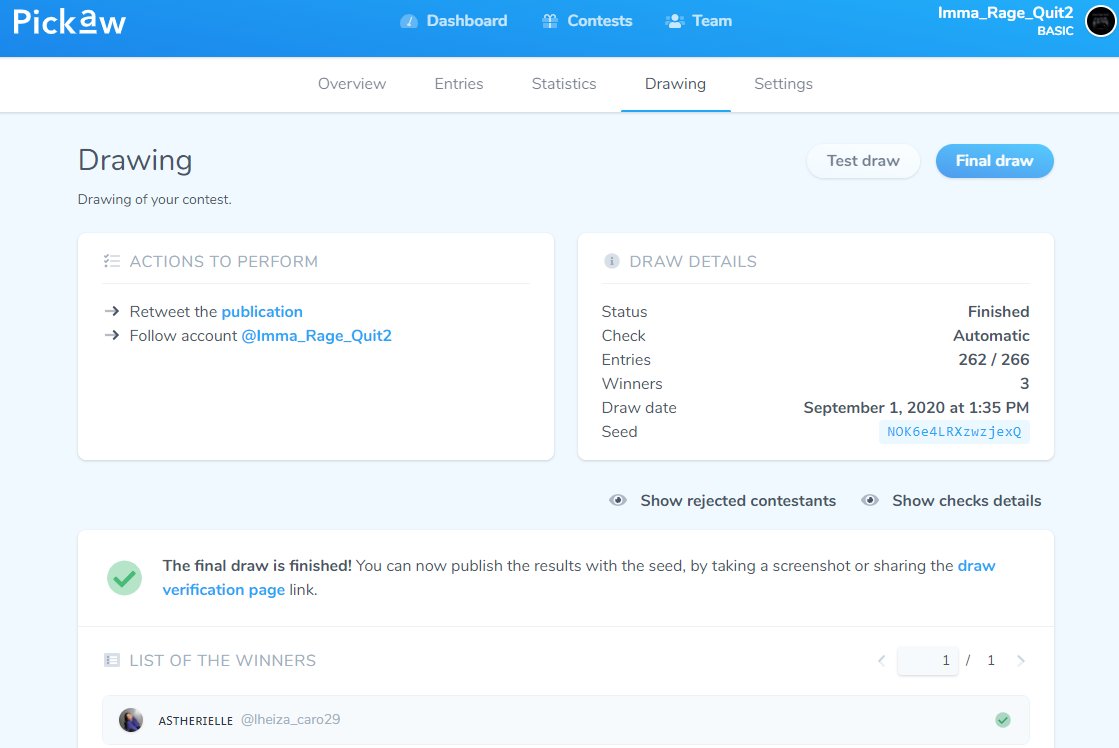The image size is (1119, 748).
Task: Click the green final draw checkmark icon
Action: coord(124,577)
